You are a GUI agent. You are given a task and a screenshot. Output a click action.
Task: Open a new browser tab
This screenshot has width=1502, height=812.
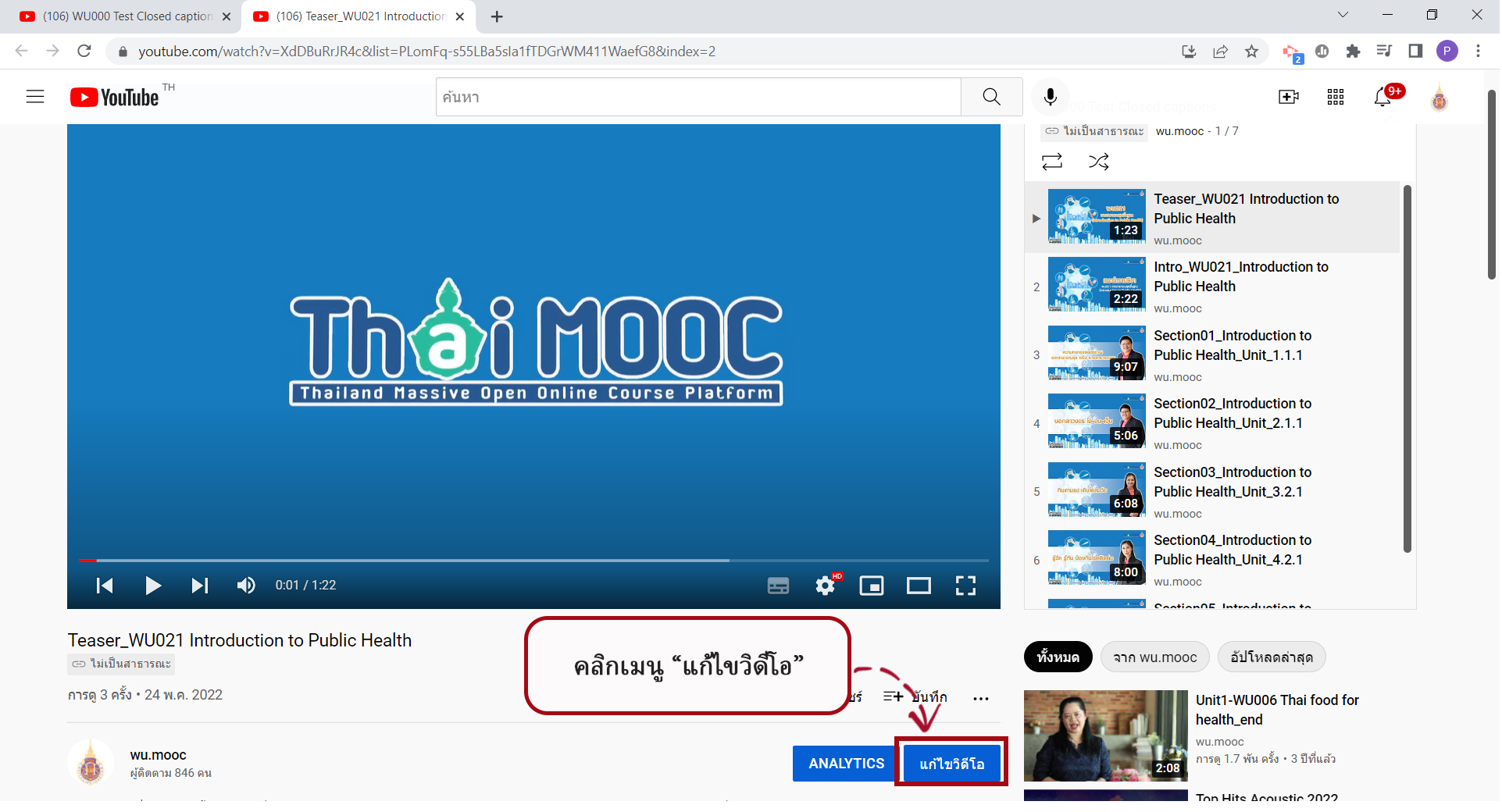497,16
